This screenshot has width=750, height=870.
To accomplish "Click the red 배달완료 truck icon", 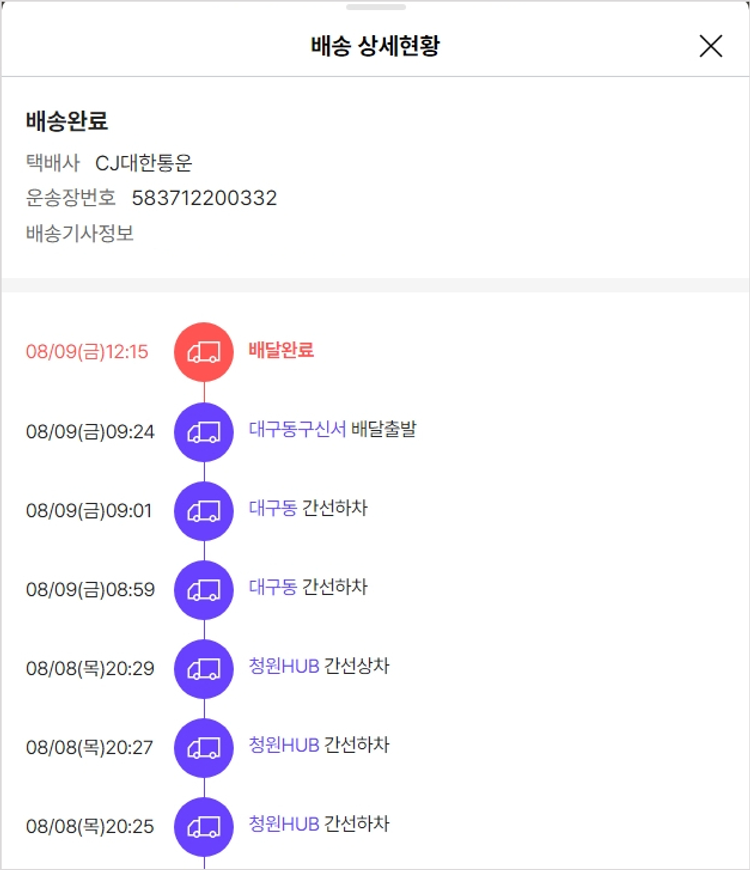I will (204, 352).
